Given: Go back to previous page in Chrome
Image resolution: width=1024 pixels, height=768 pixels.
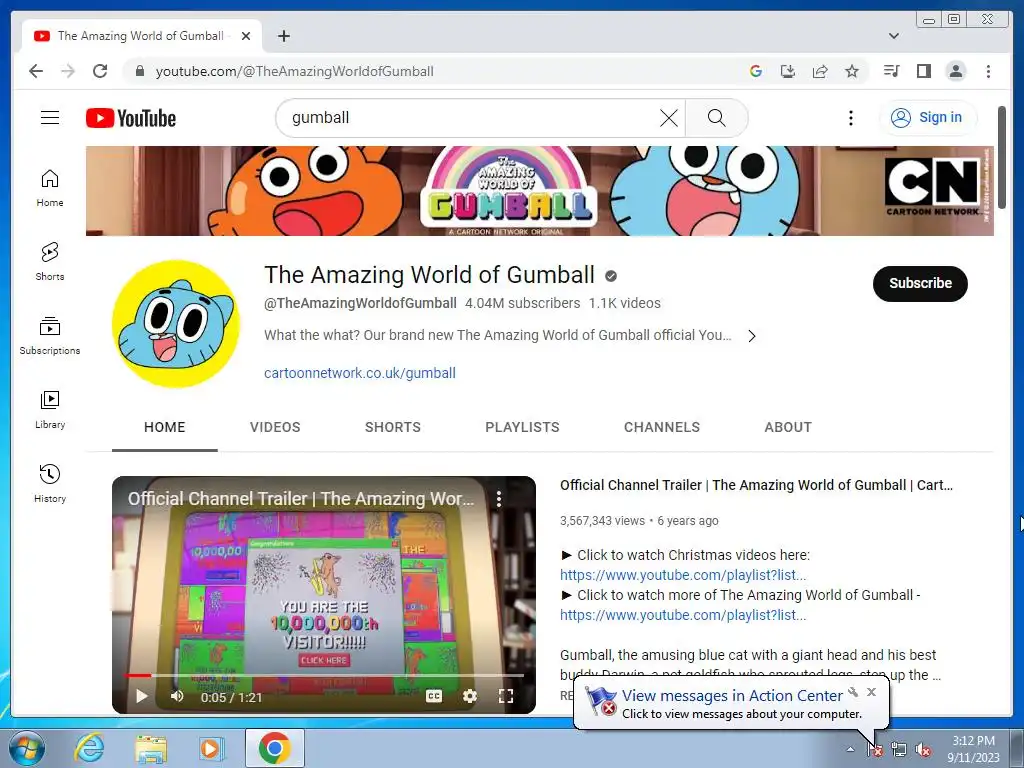Looking at the screenshot, I should (36, 71).
